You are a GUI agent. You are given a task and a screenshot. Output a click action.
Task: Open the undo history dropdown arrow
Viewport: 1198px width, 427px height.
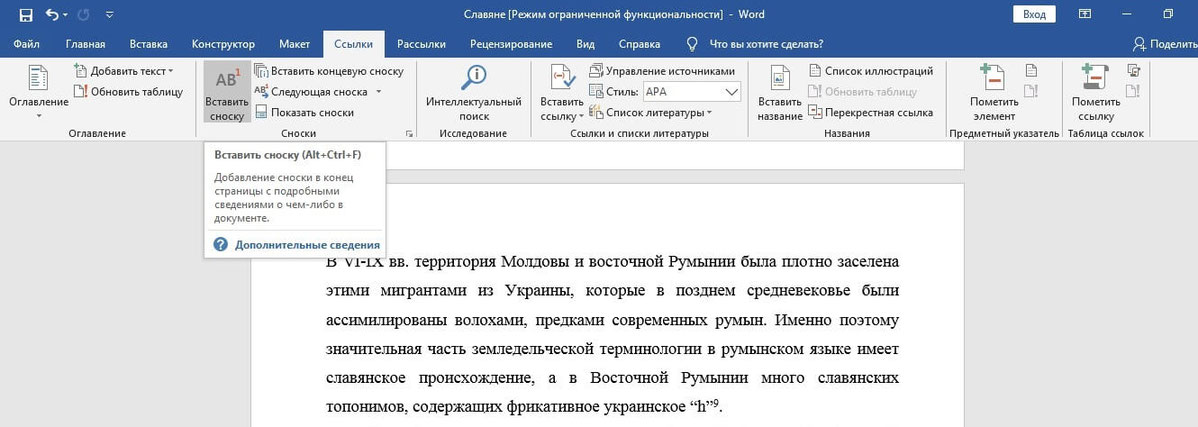point(66,15)
